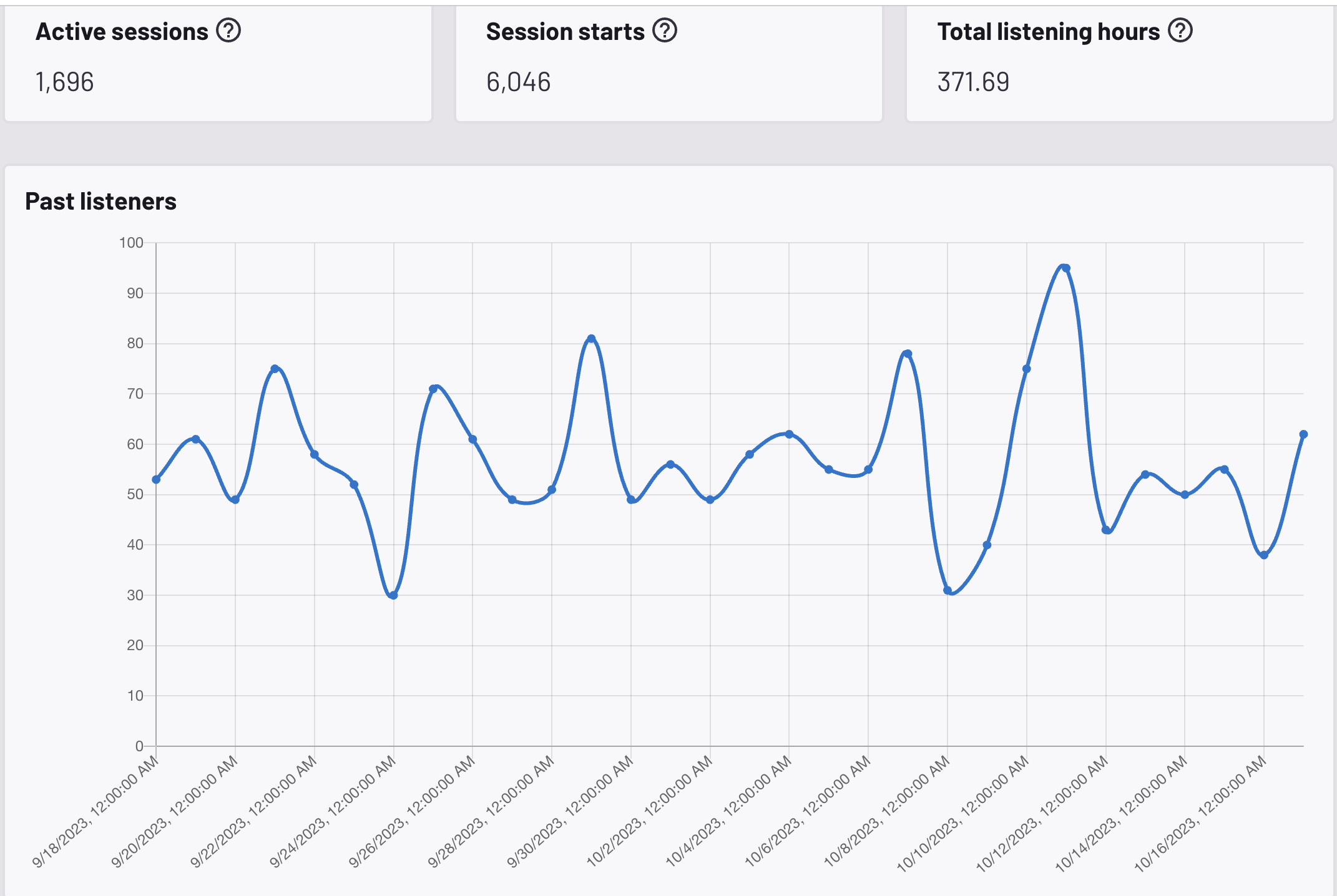The height and width of the screenshot is (896, 1337).
Task: Click the Past listeners chart title
Action: [100, 202]
